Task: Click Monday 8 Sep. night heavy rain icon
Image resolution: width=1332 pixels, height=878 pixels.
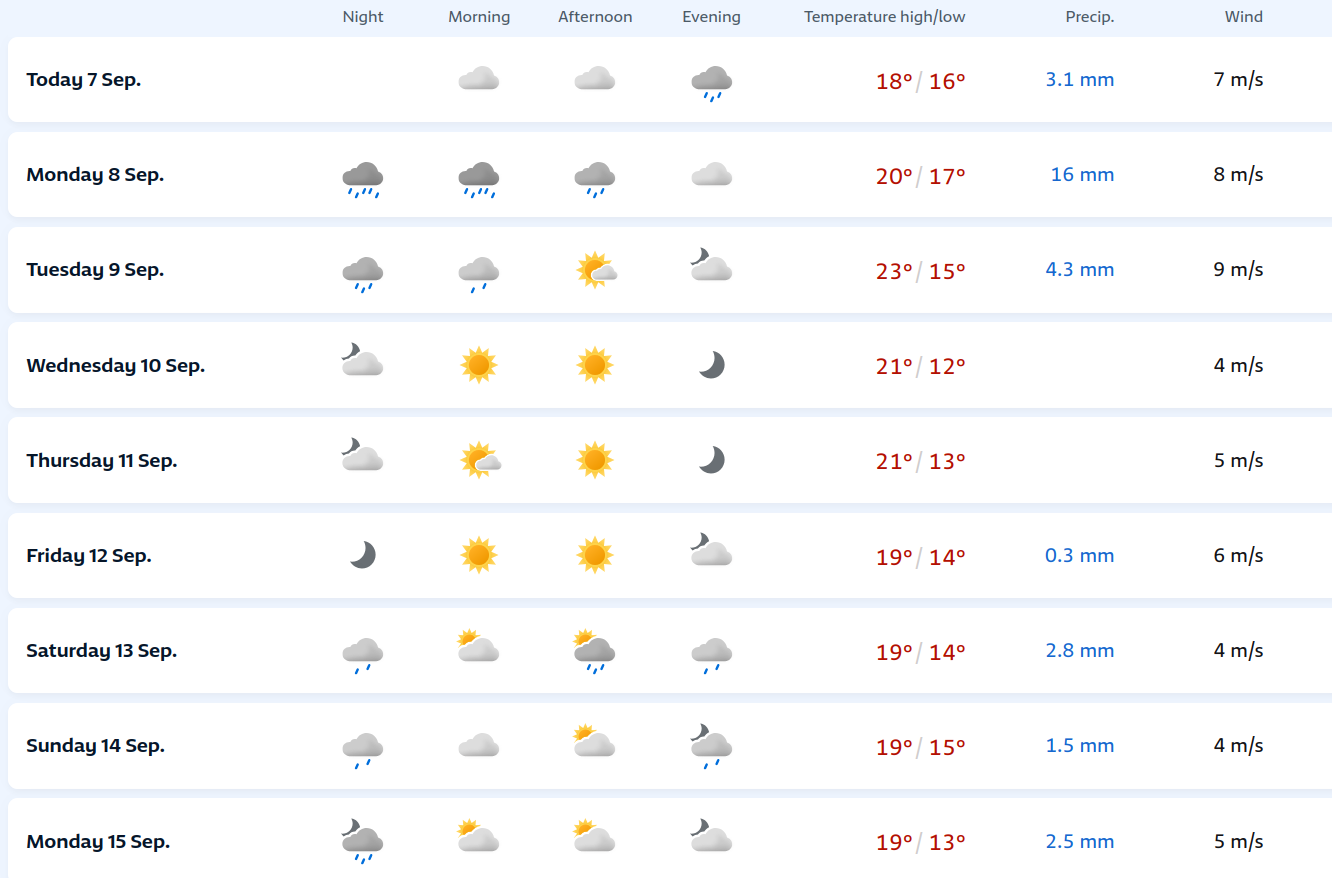Action: [363, 178]
